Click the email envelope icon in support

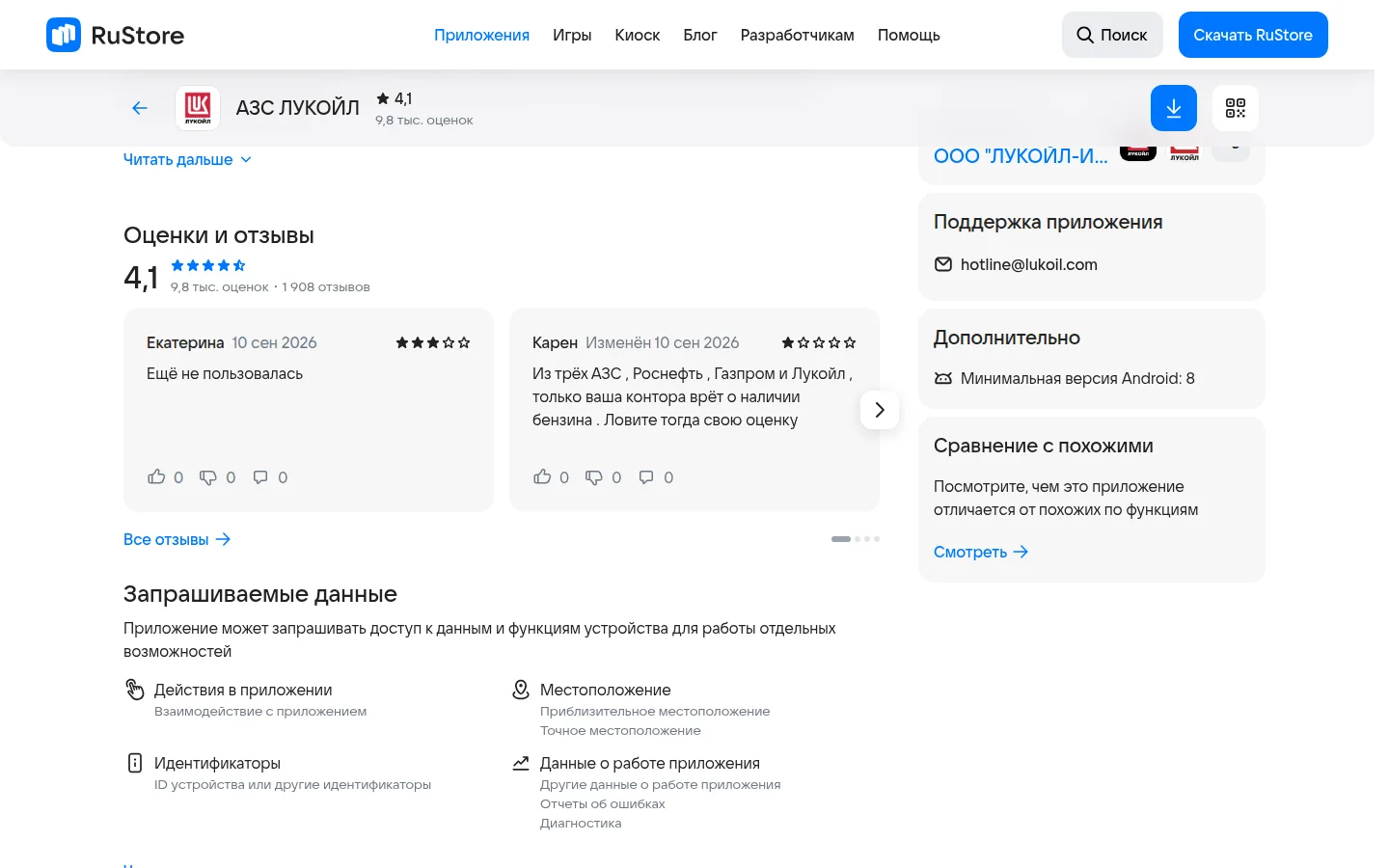pos(943,264)
